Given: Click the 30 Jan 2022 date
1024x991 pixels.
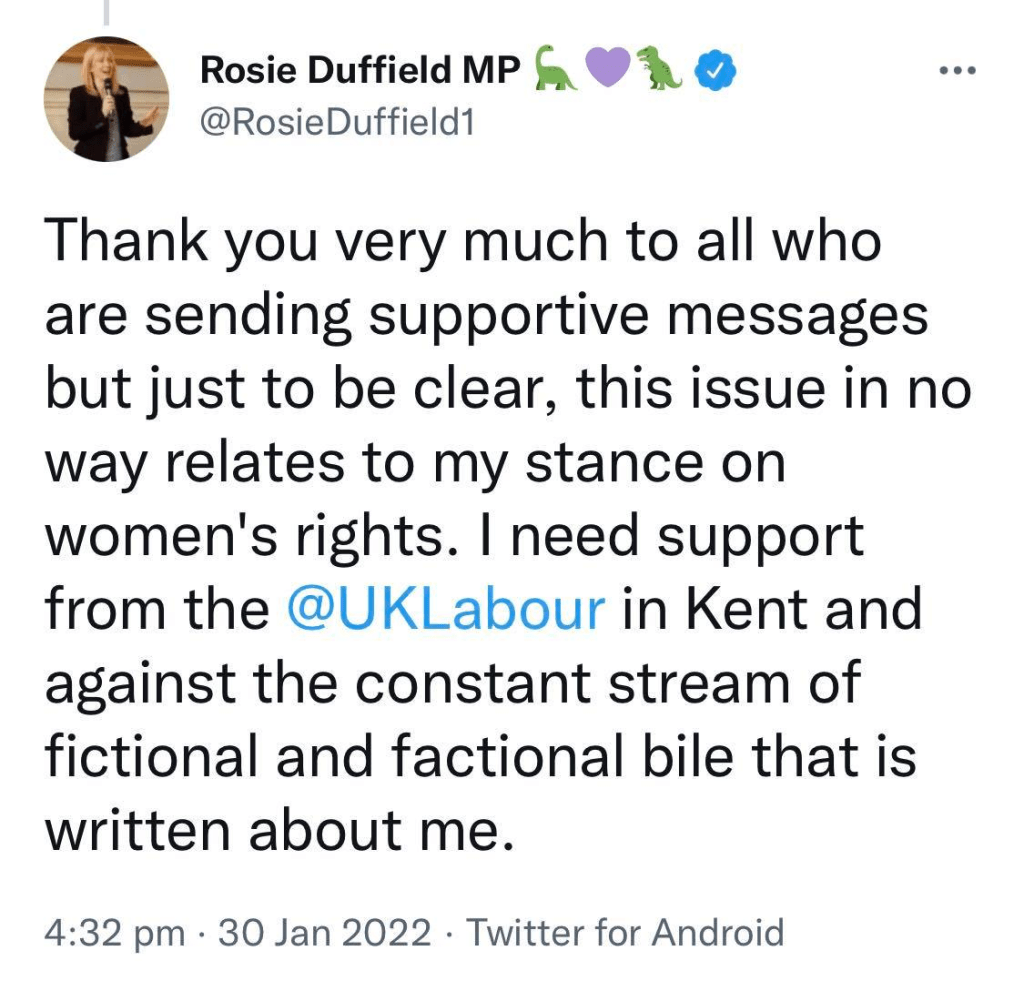Looking at the screenshot, I should pos(325,934).
